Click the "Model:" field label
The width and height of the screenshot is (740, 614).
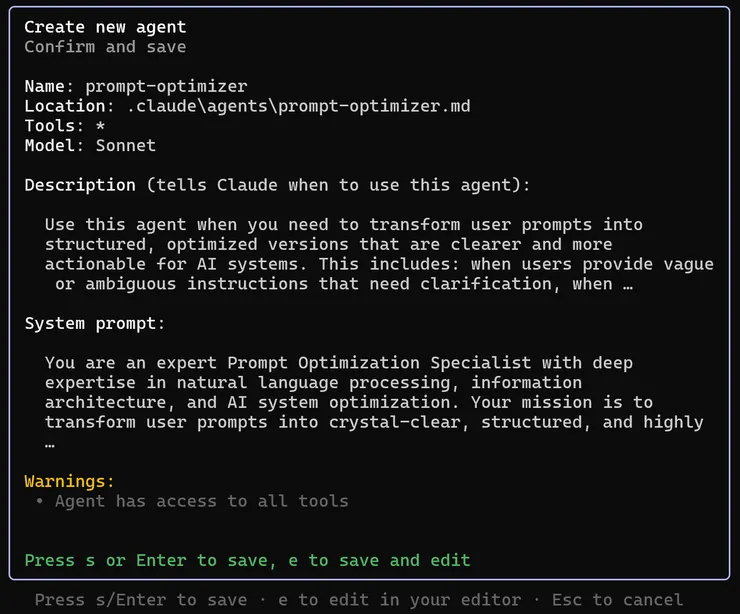[55, 146]
